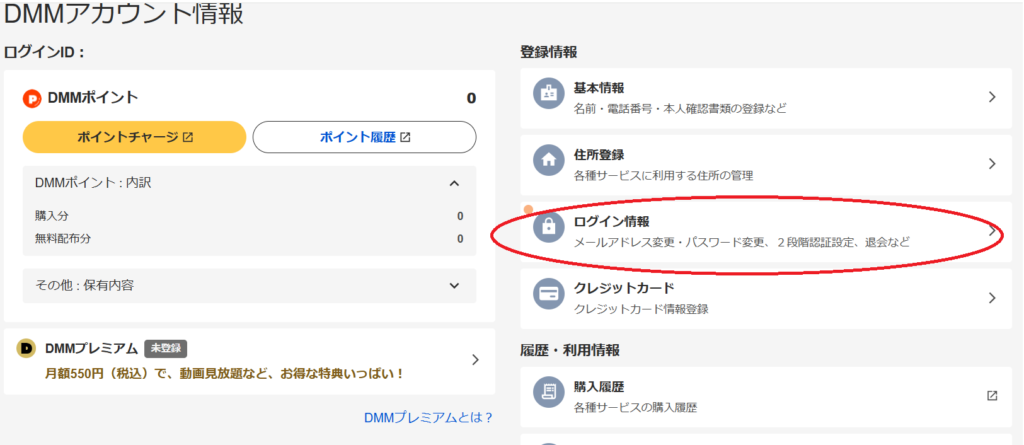Open DMMプレミアム details via right chevron
The height and width of the screenshot is (445, 1024).
[x=475, y=360]
